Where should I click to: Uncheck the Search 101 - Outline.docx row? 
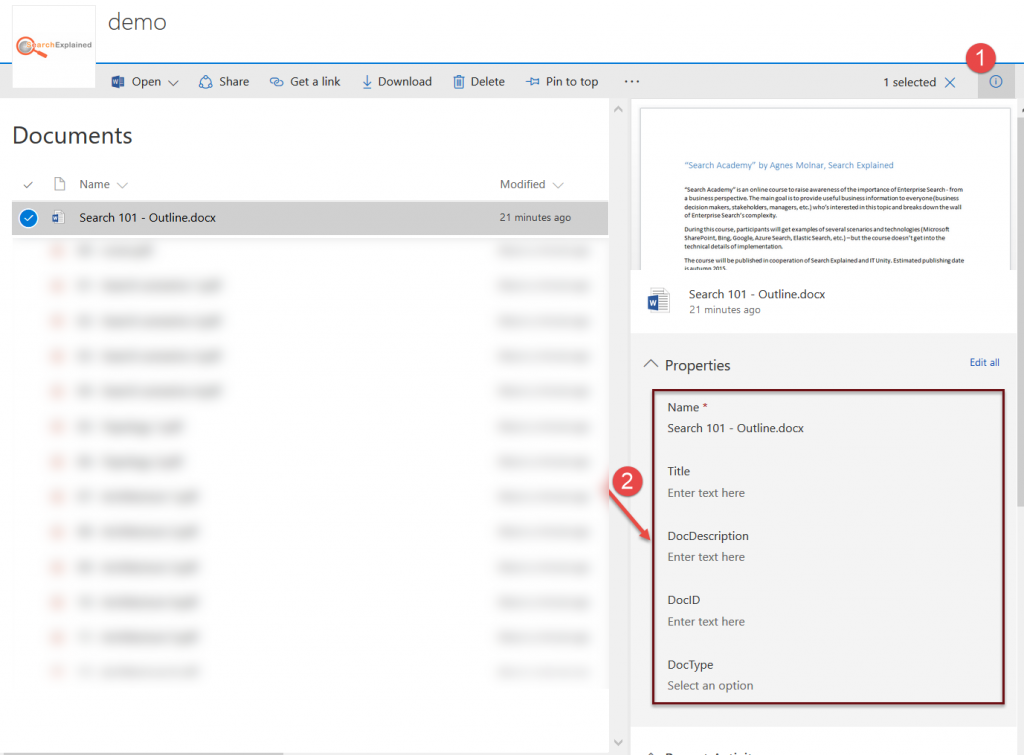(28, 218)
